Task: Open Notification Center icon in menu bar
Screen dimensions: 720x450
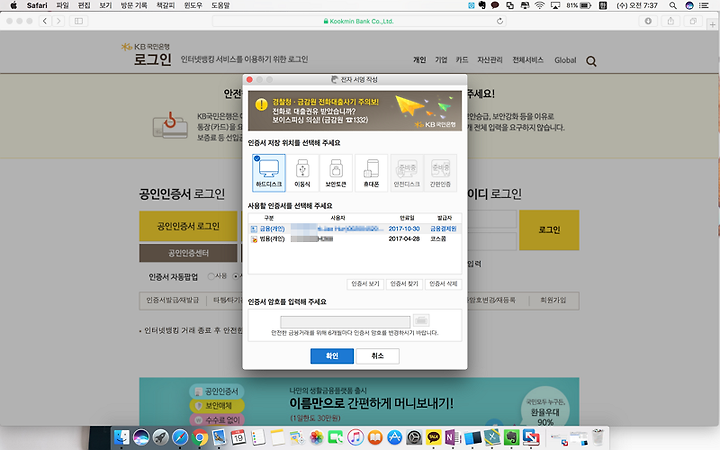Action: (704, 6)
